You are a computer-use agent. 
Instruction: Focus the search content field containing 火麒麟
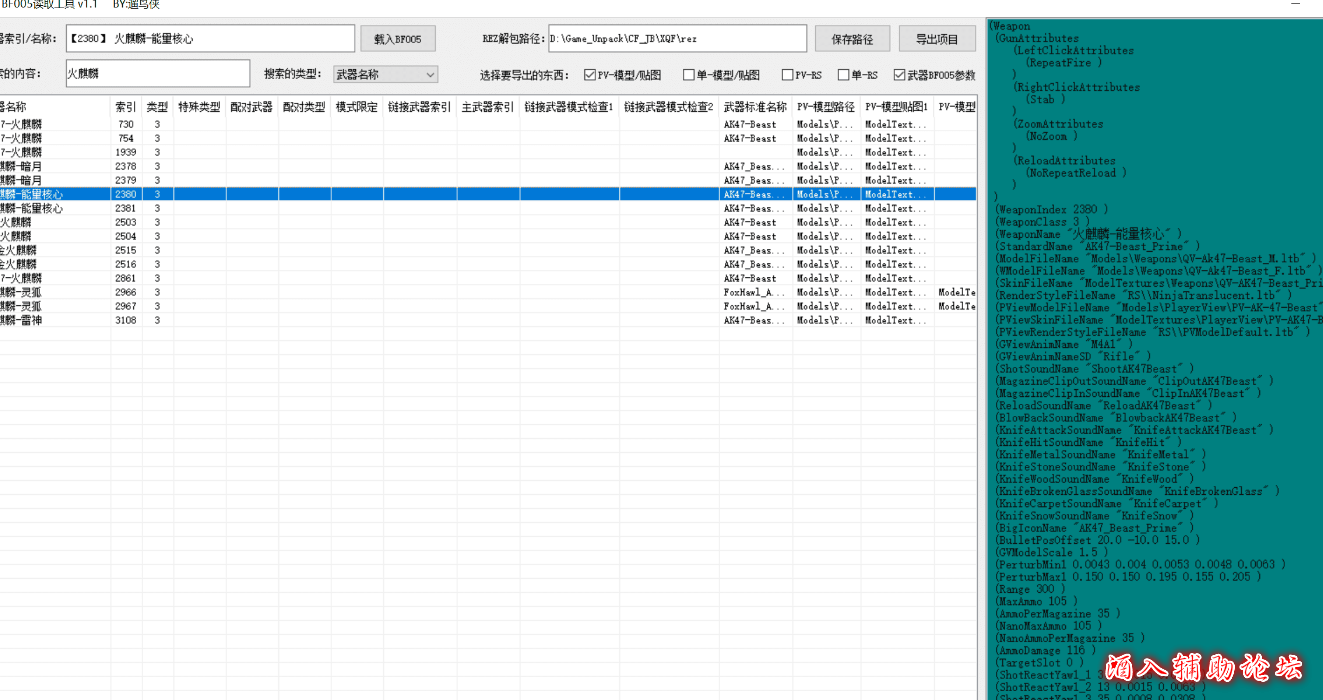[157, 74]
